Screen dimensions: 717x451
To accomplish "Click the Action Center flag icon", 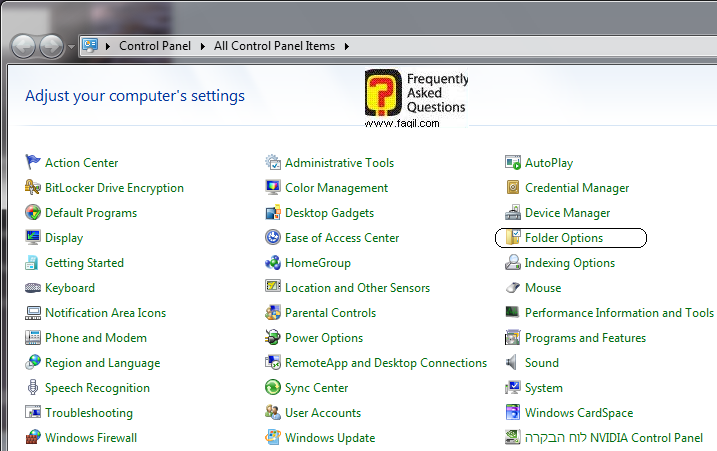I will pos(33,163).
